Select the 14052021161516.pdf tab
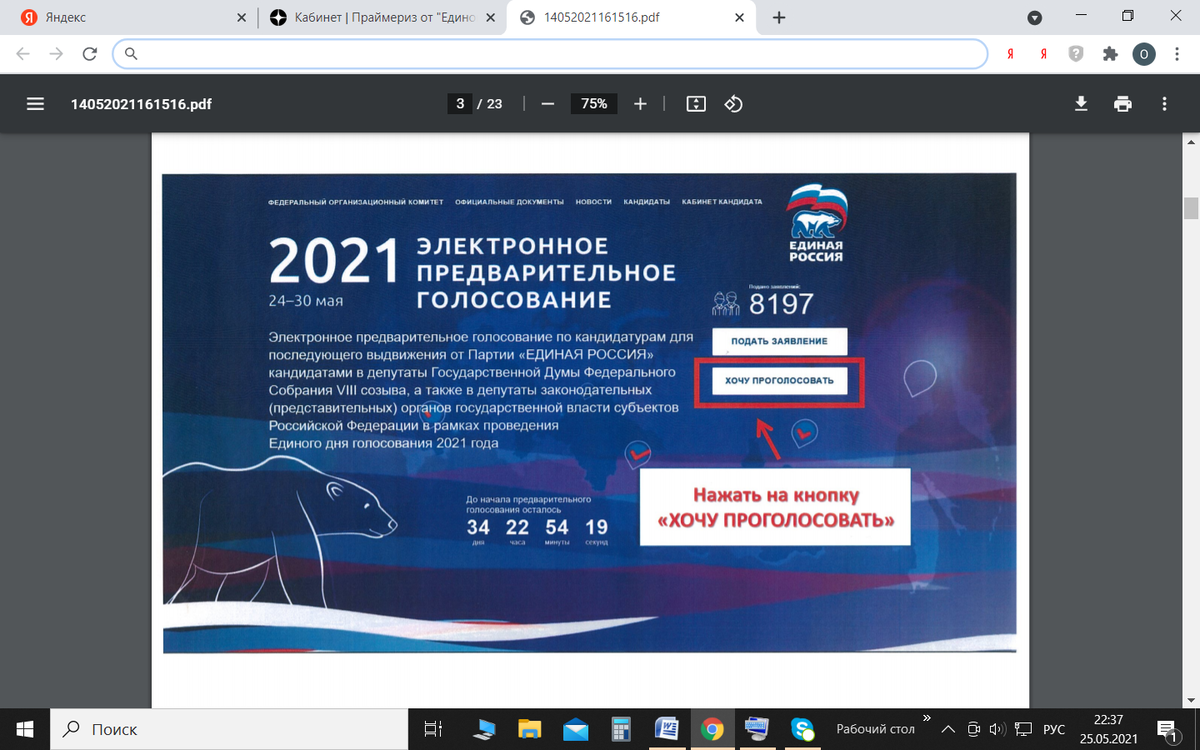Screen dimensions: 1200x750 (630, 18)
